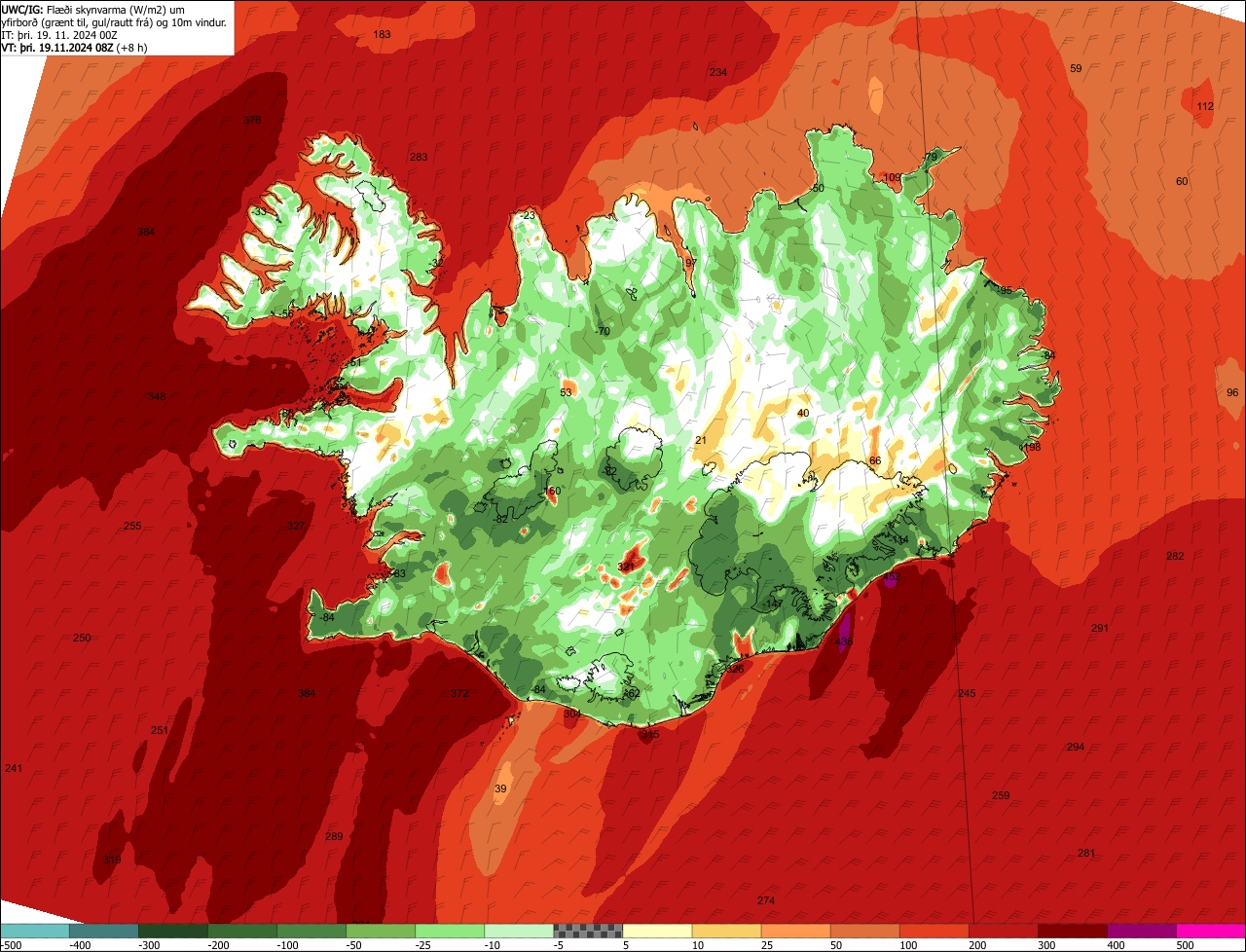Click the flux value 319 in the bottom left
The image size is (1246, 952).
coord(112,860)
